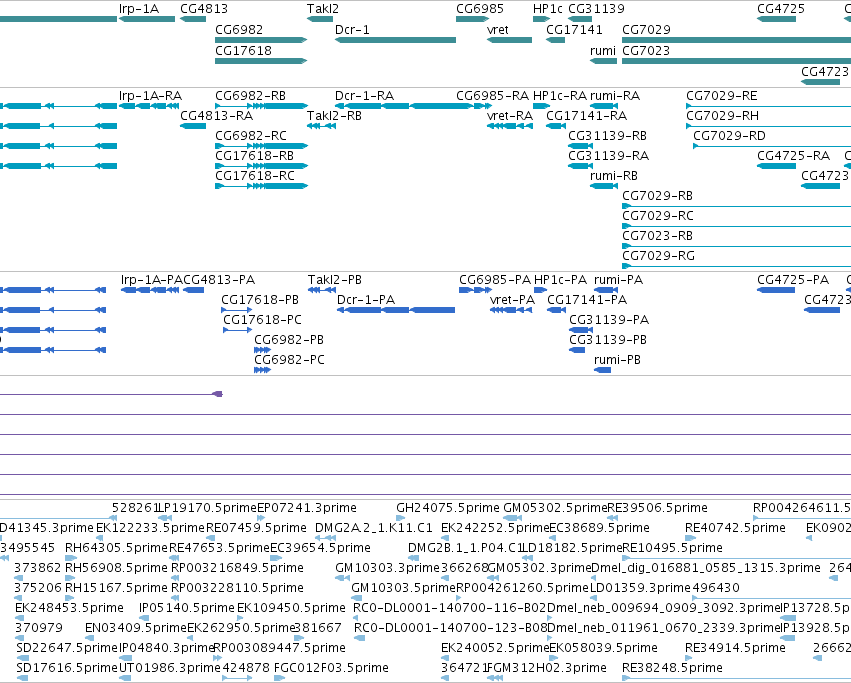Screen dimensions: 851x683
Task: Select the "rumi-RB" transcript label
Action: pyautogui.click(x=614, y=176)
